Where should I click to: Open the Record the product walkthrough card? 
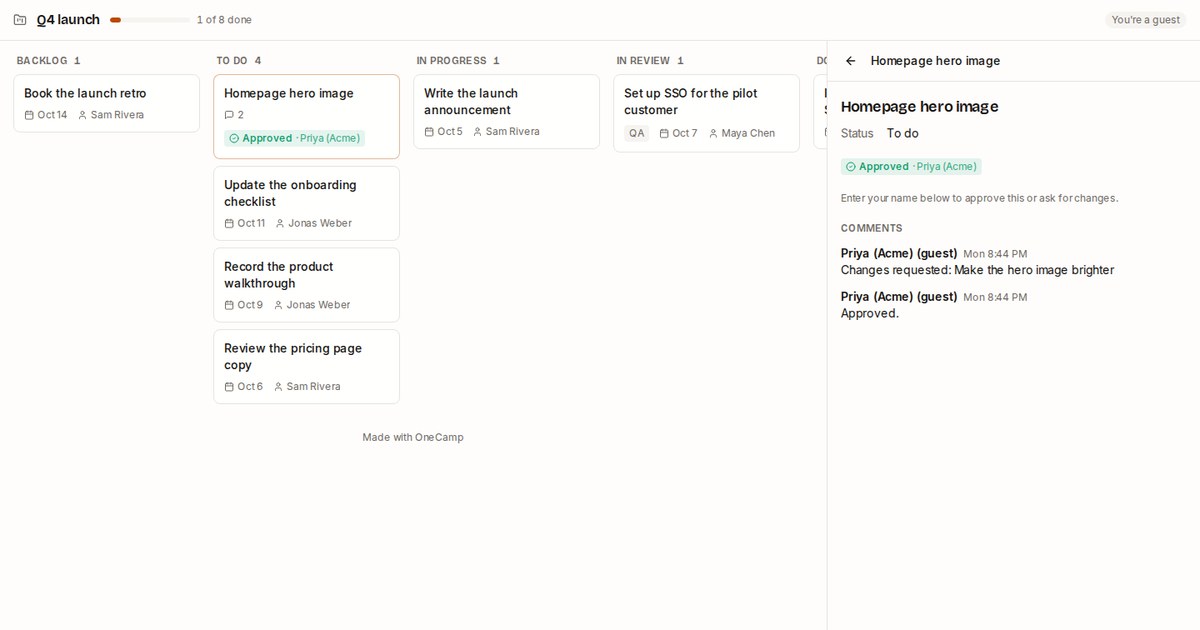(306, 285)
